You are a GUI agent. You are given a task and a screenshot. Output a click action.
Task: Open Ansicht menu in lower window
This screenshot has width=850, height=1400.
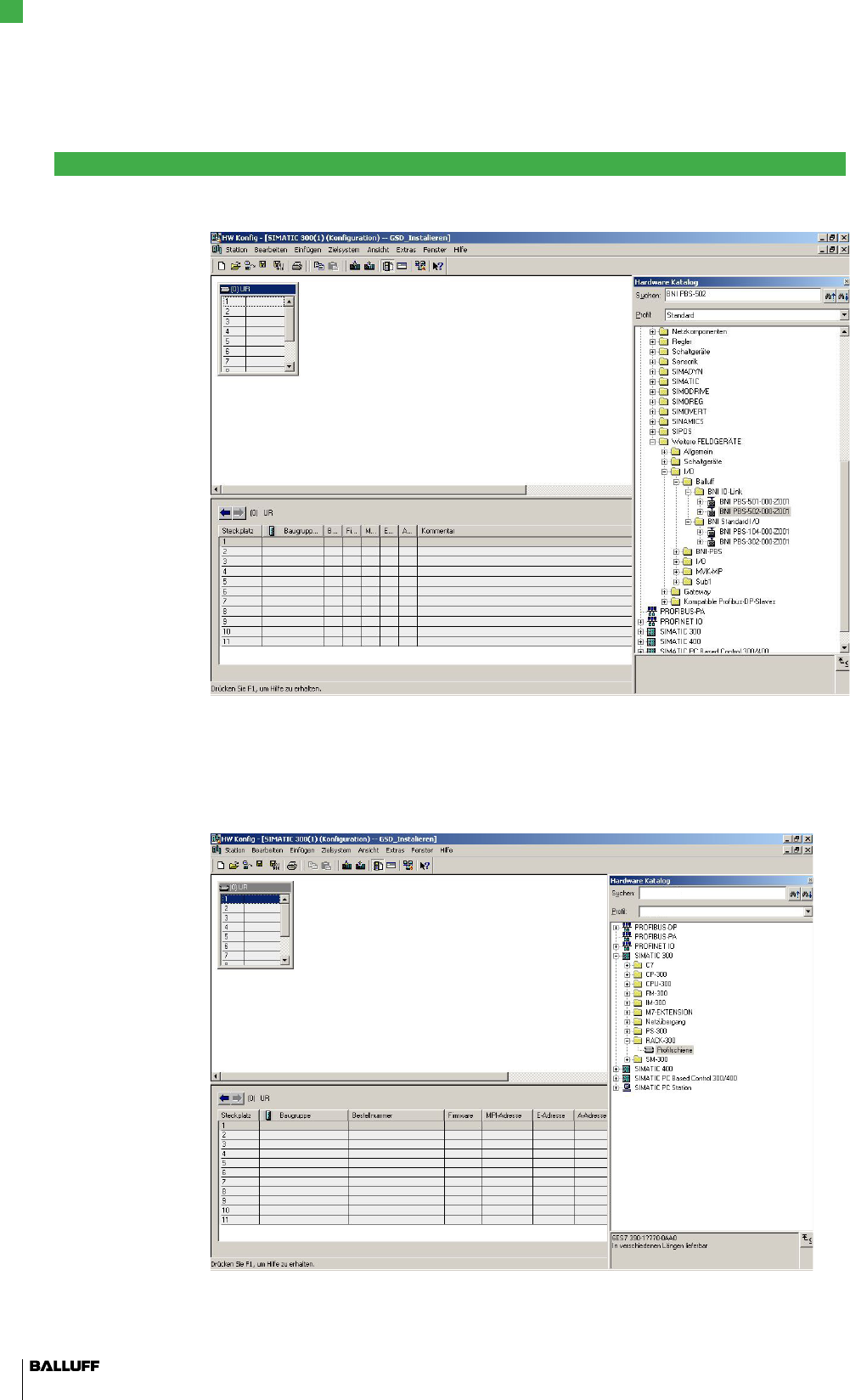click(369, 850)
